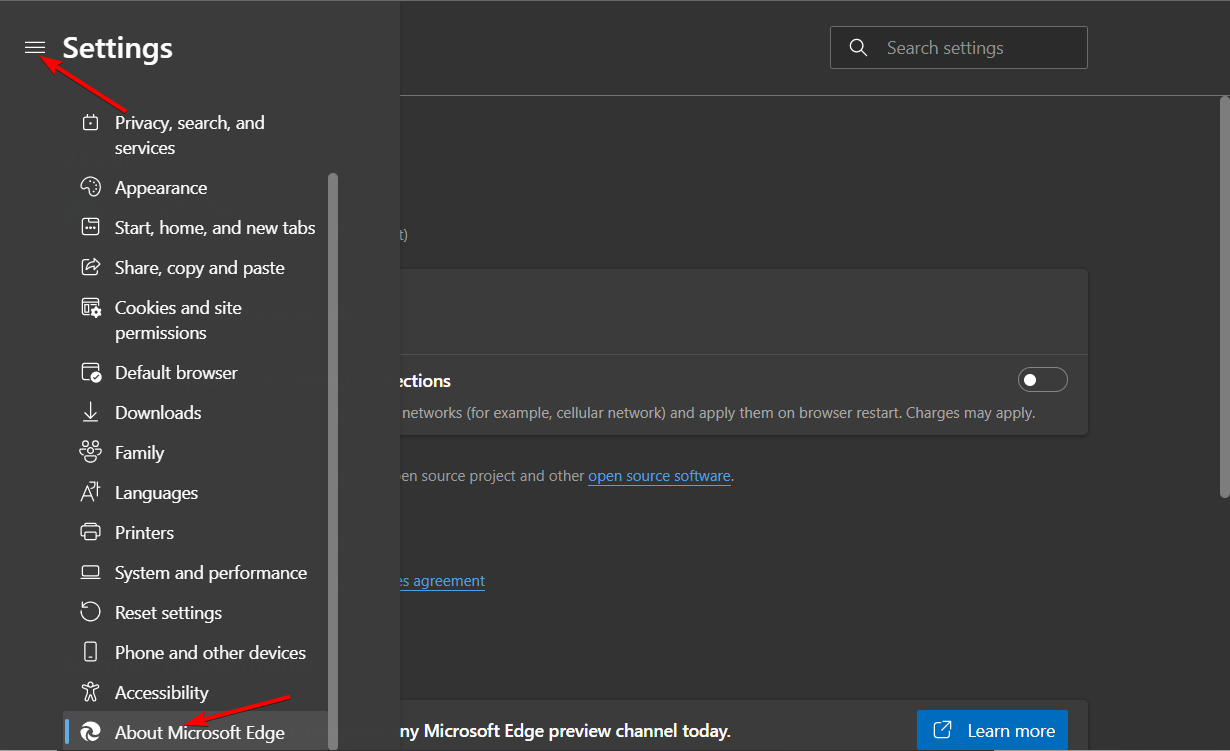Click the Printers icon
1230x751 pixels.
coord(90,533)
